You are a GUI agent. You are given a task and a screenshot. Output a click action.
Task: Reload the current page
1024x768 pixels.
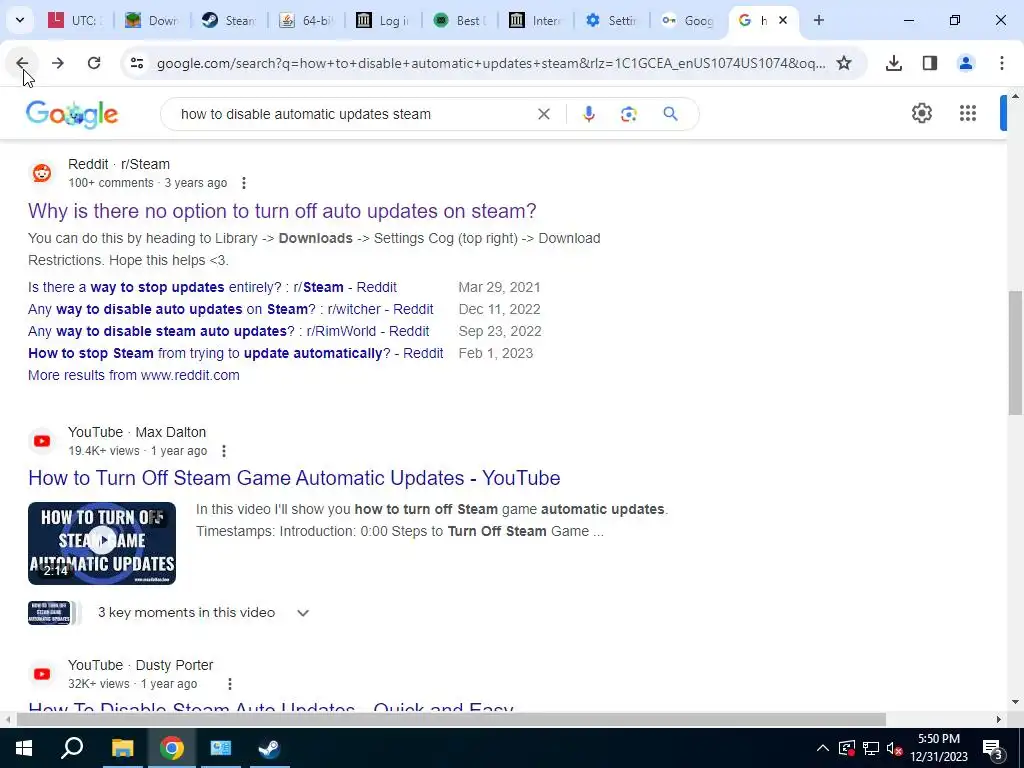[x=94, y=63]
